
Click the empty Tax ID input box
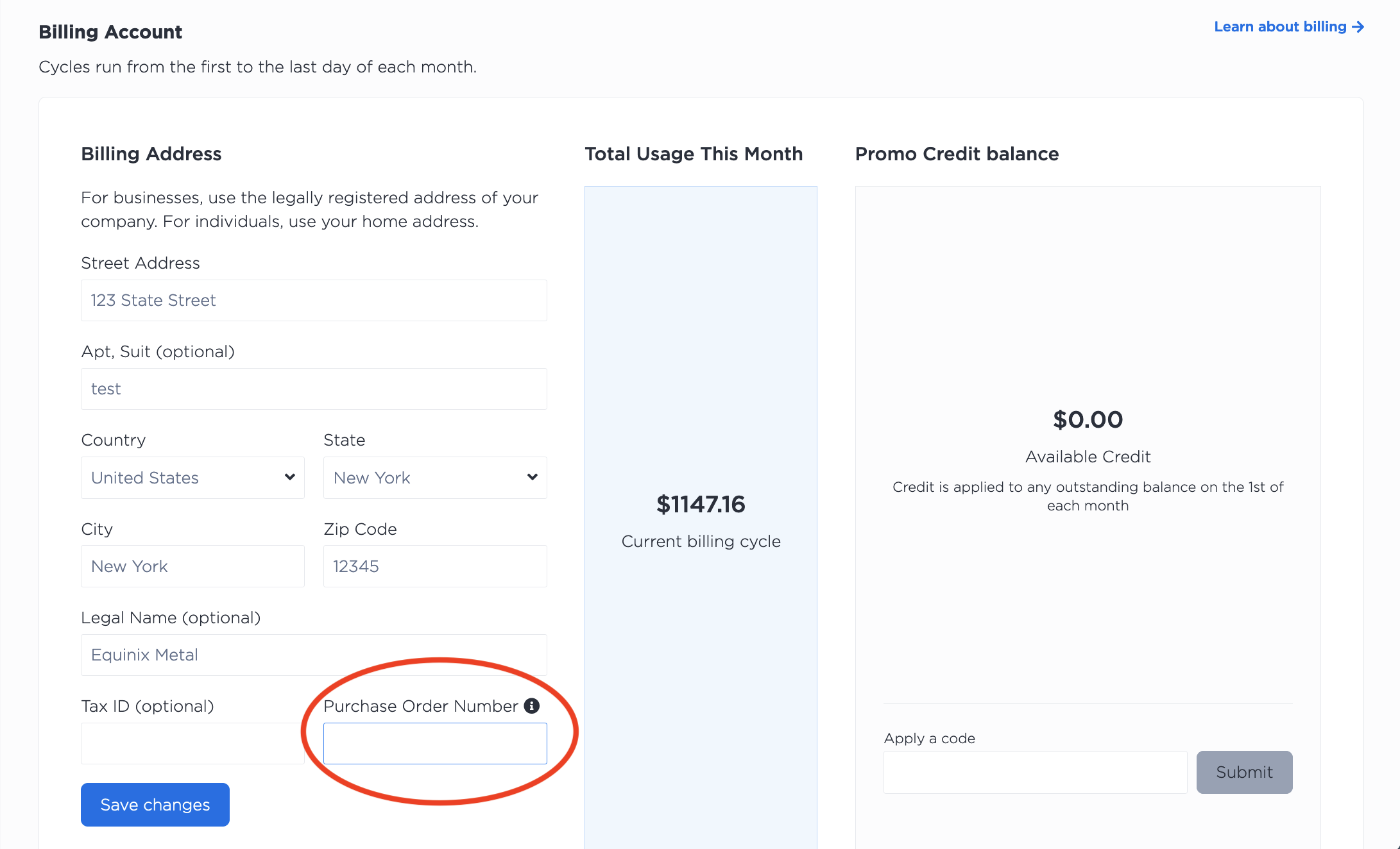(192, 743)
